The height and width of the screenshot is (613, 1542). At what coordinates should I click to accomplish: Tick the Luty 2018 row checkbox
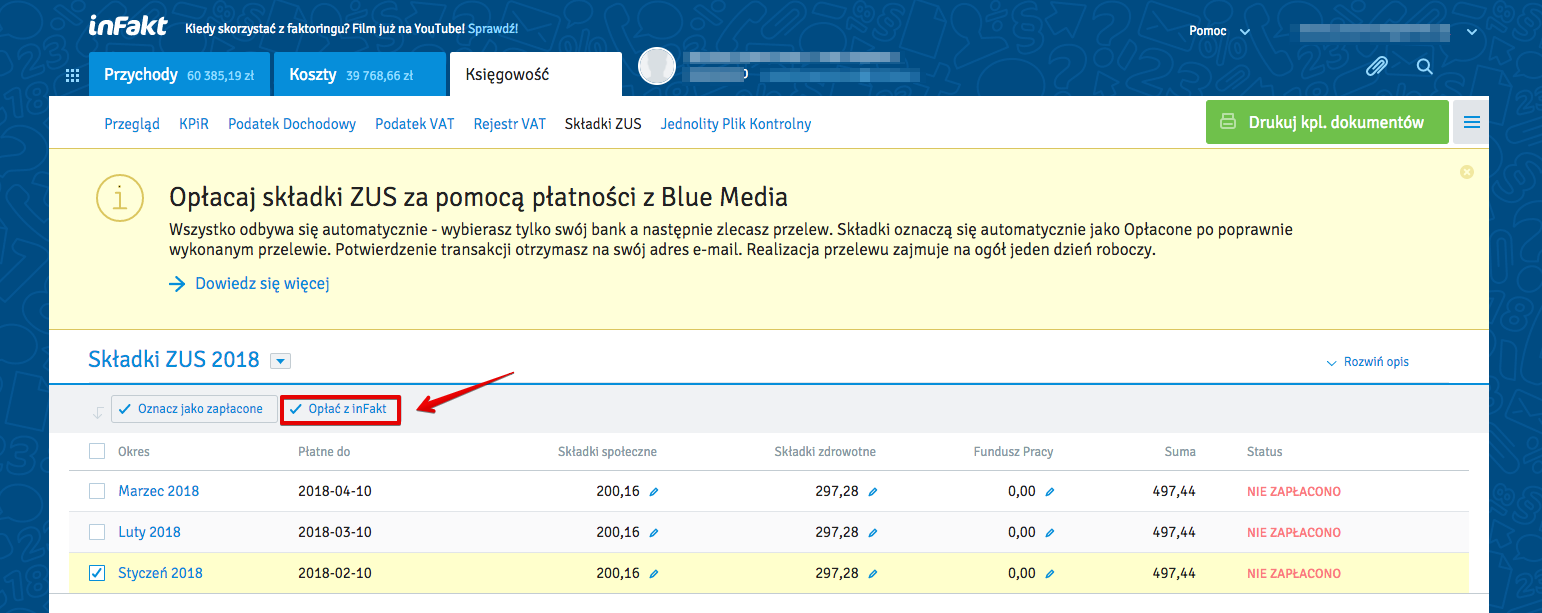click(x=97, y=532)
